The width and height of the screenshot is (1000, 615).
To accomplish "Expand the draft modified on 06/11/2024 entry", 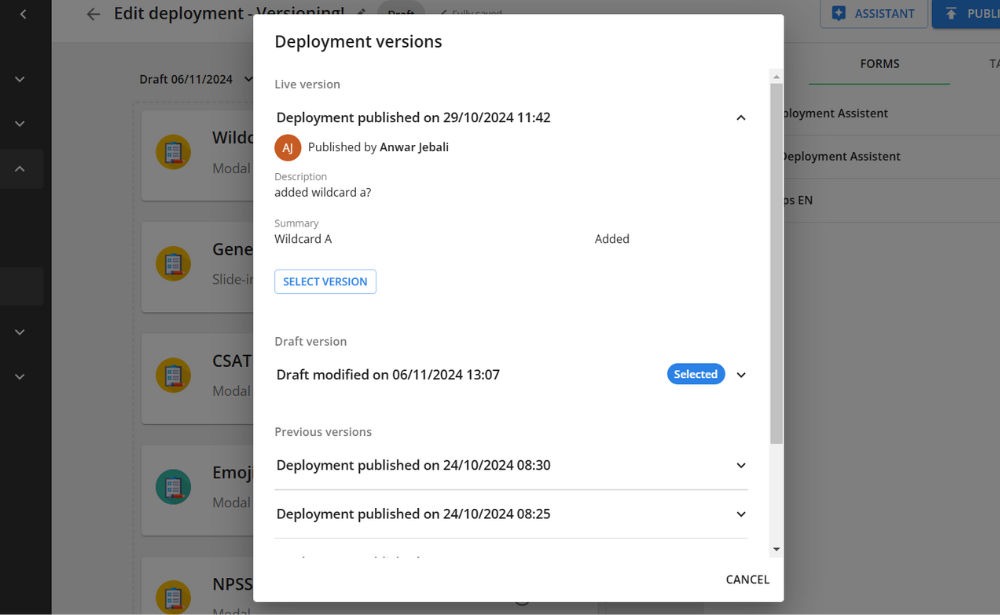I will [741, 373].
